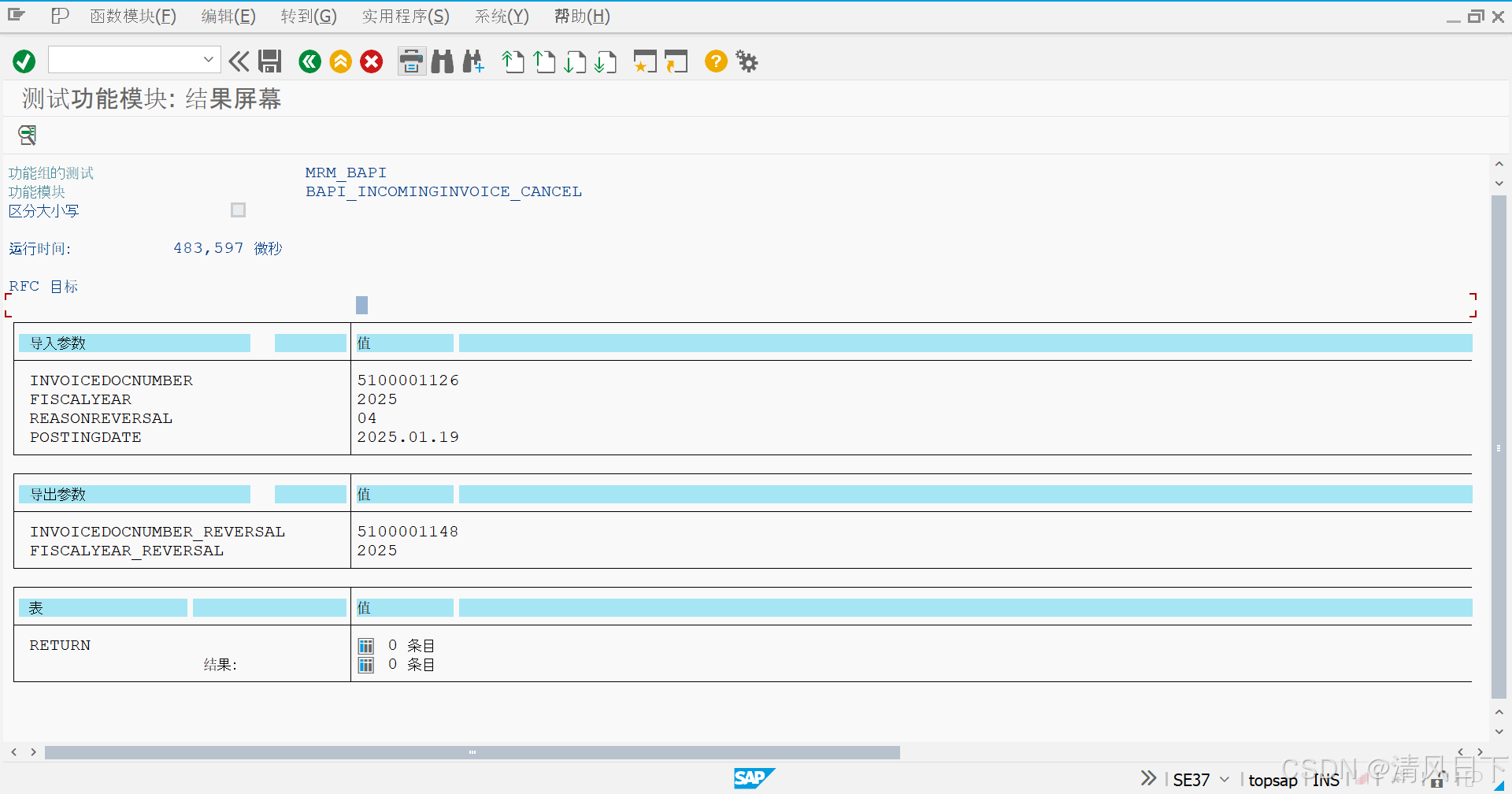
Task: Open Help via the question mark icon
Action: [x=715, y=61]
